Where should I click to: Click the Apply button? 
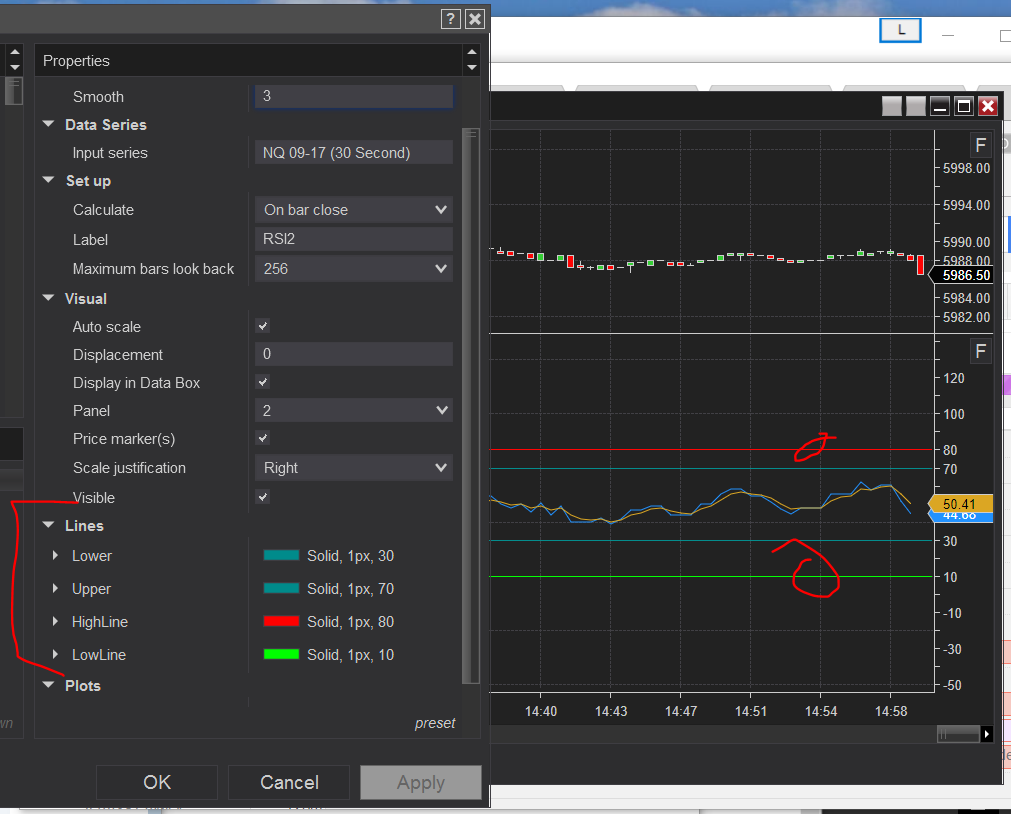pos(421,782)
